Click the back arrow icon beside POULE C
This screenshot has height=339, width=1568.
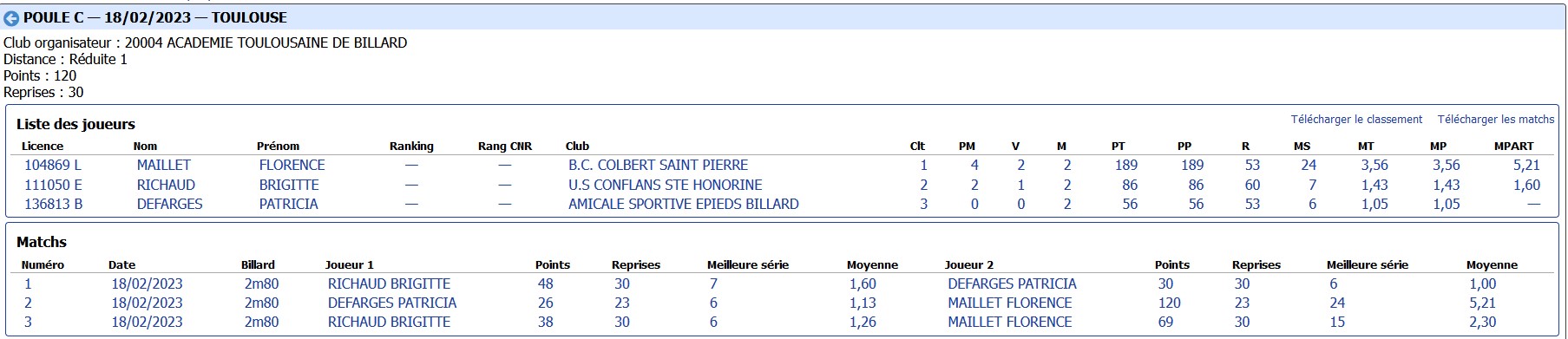[x=11, y=18]
